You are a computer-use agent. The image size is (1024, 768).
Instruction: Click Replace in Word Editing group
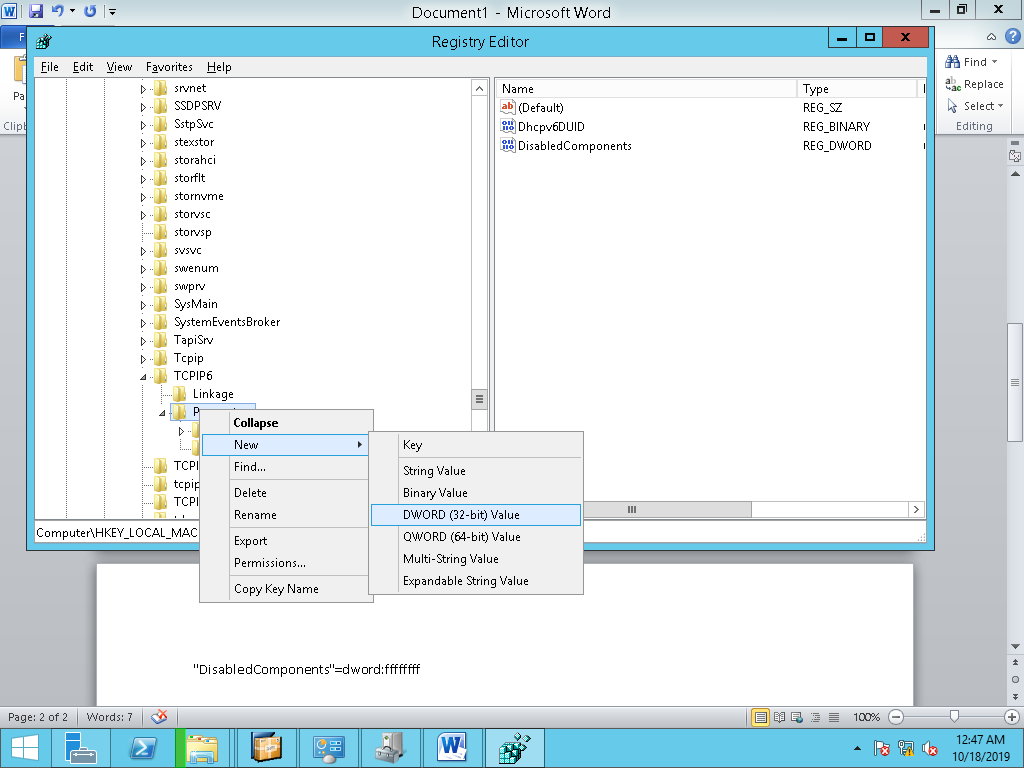tap(974, 84)
